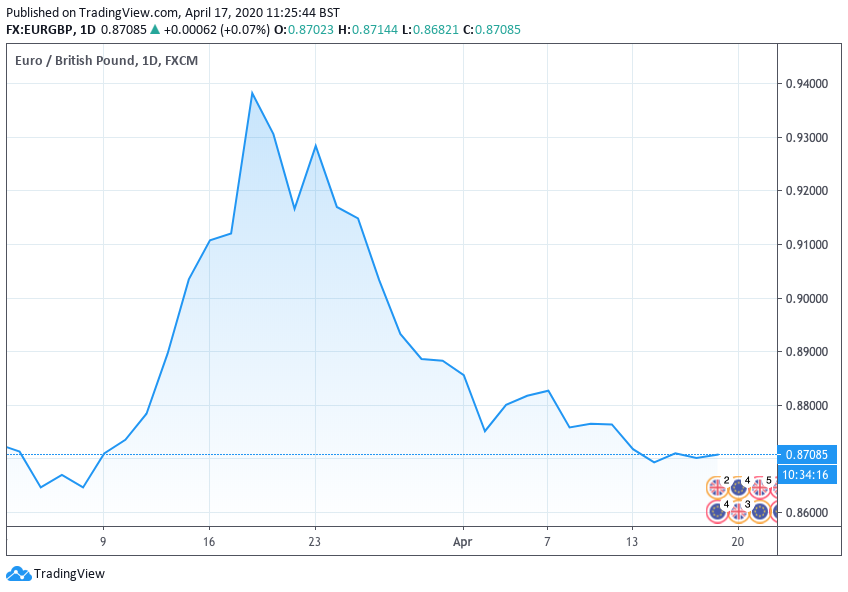The image size is (848, 592).
Task: Select the FX:EURGBP symbol in the header
Action: click(x=42, y=30)
